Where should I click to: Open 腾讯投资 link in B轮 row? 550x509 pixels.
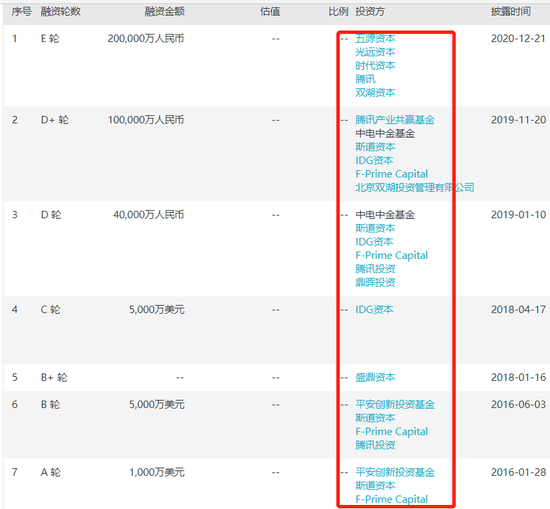coord(375,445)
